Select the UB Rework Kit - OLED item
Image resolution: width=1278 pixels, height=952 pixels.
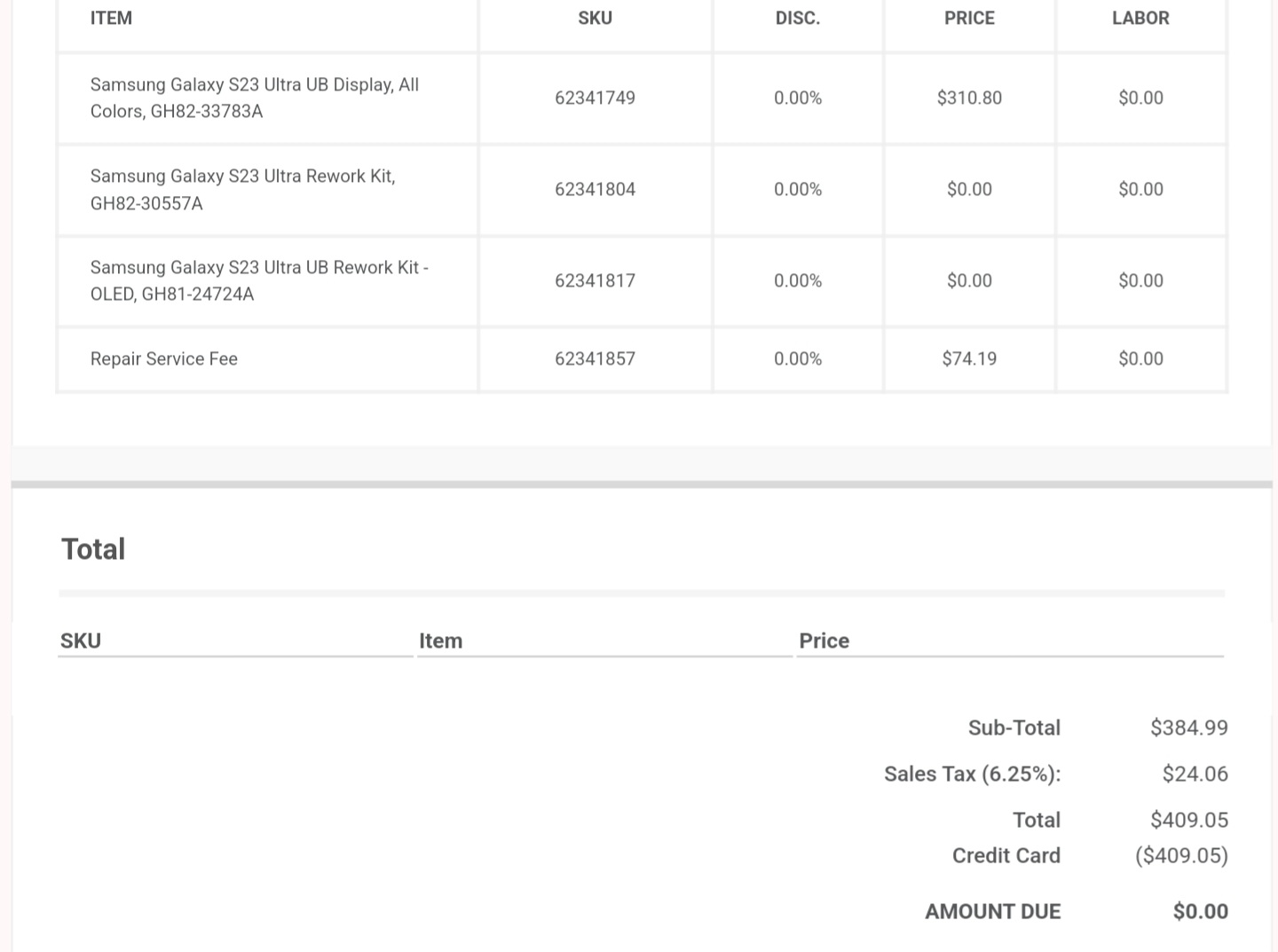[x=259, y=280]
